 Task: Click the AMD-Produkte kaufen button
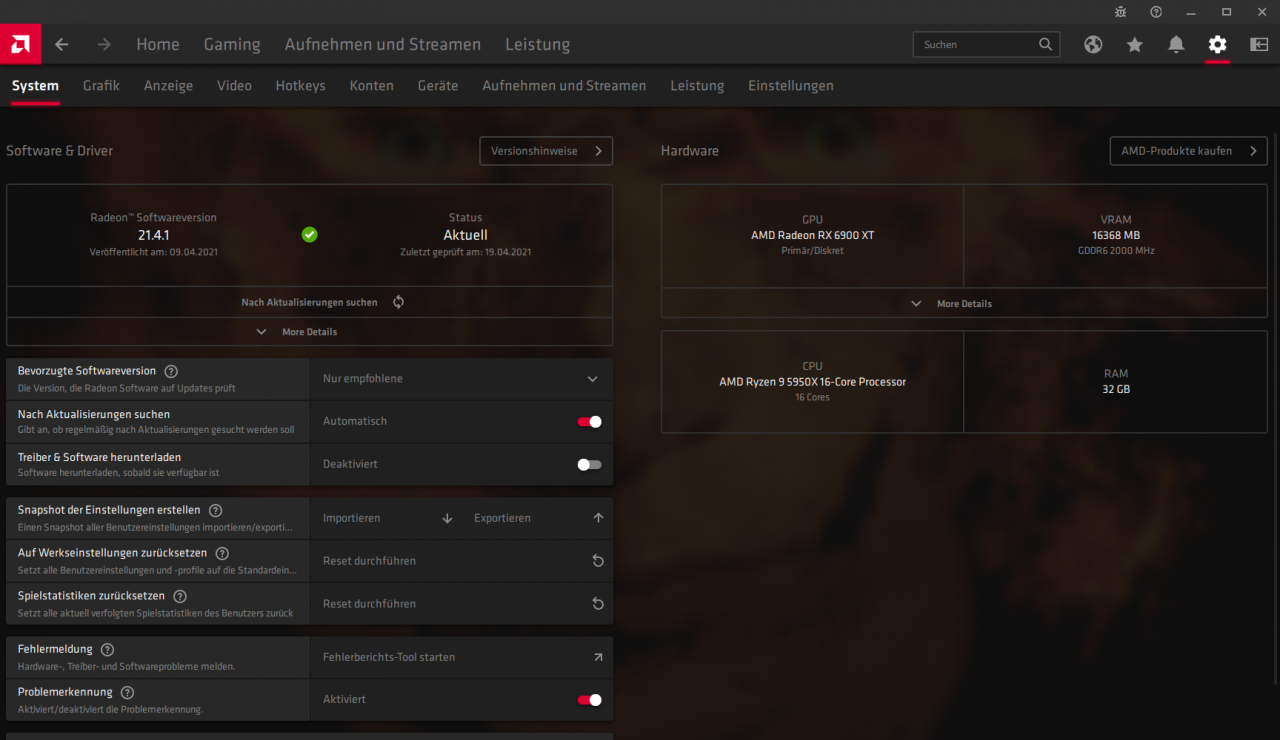tap(1189, 151)
